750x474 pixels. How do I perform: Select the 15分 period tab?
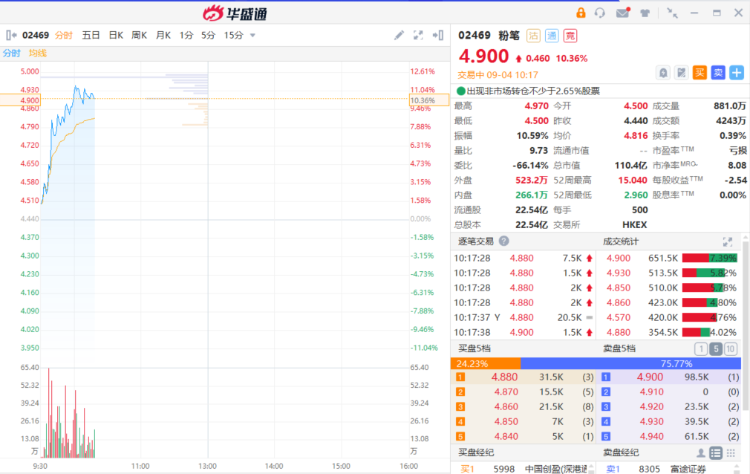tap(233, 35)
